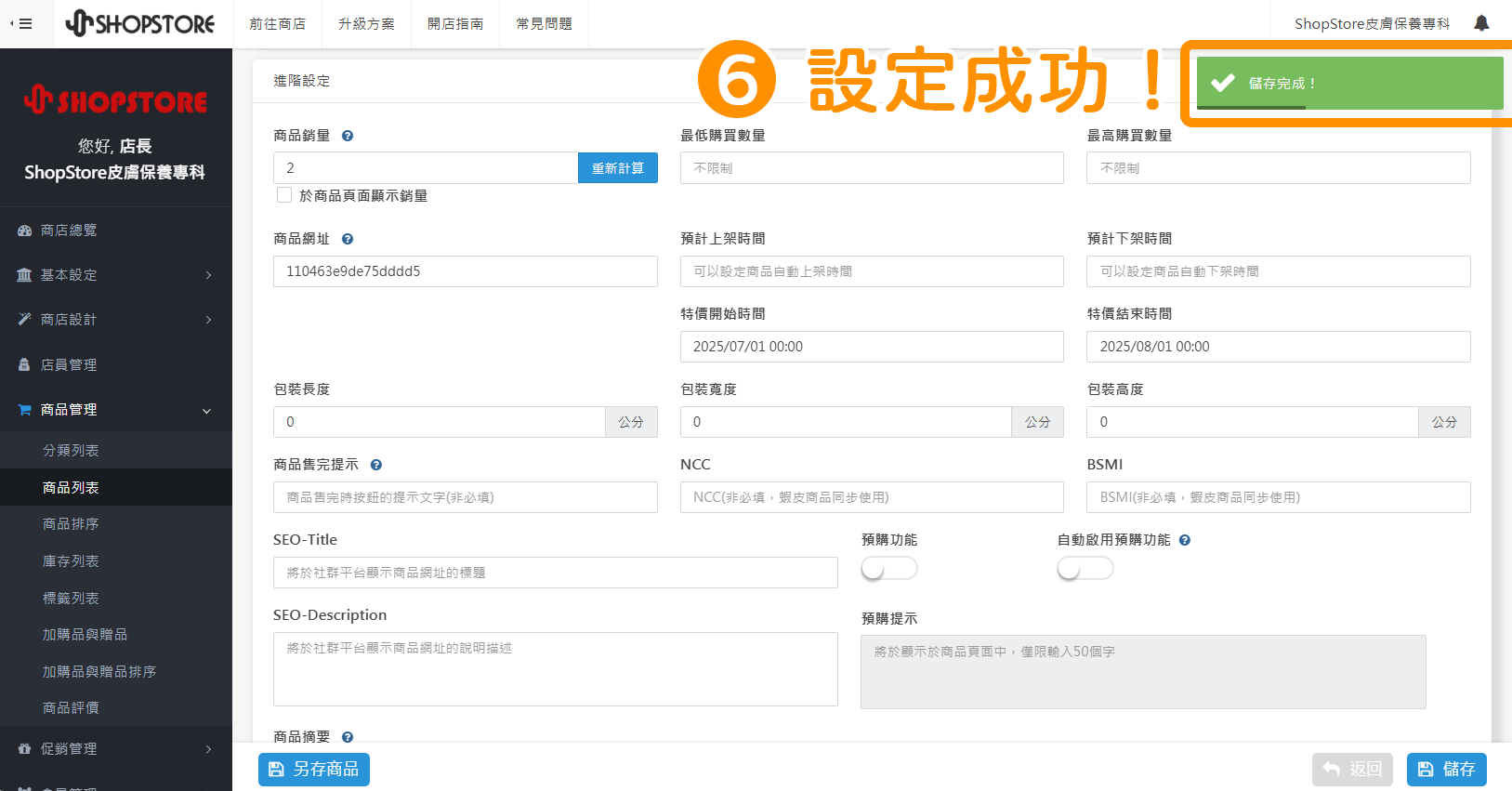The height and width of the screenshot is (791, 1512).
Task: Click 重新計算 button
Action: [x=618, y=168]
